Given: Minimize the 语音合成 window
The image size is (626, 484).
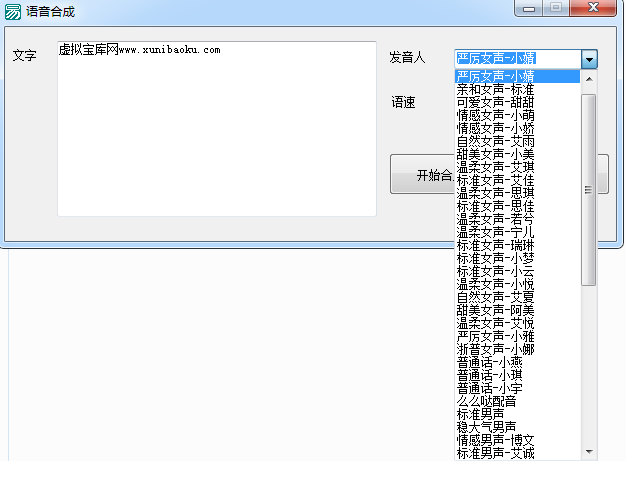Looking at the screenshot, I should click(529, 8).
